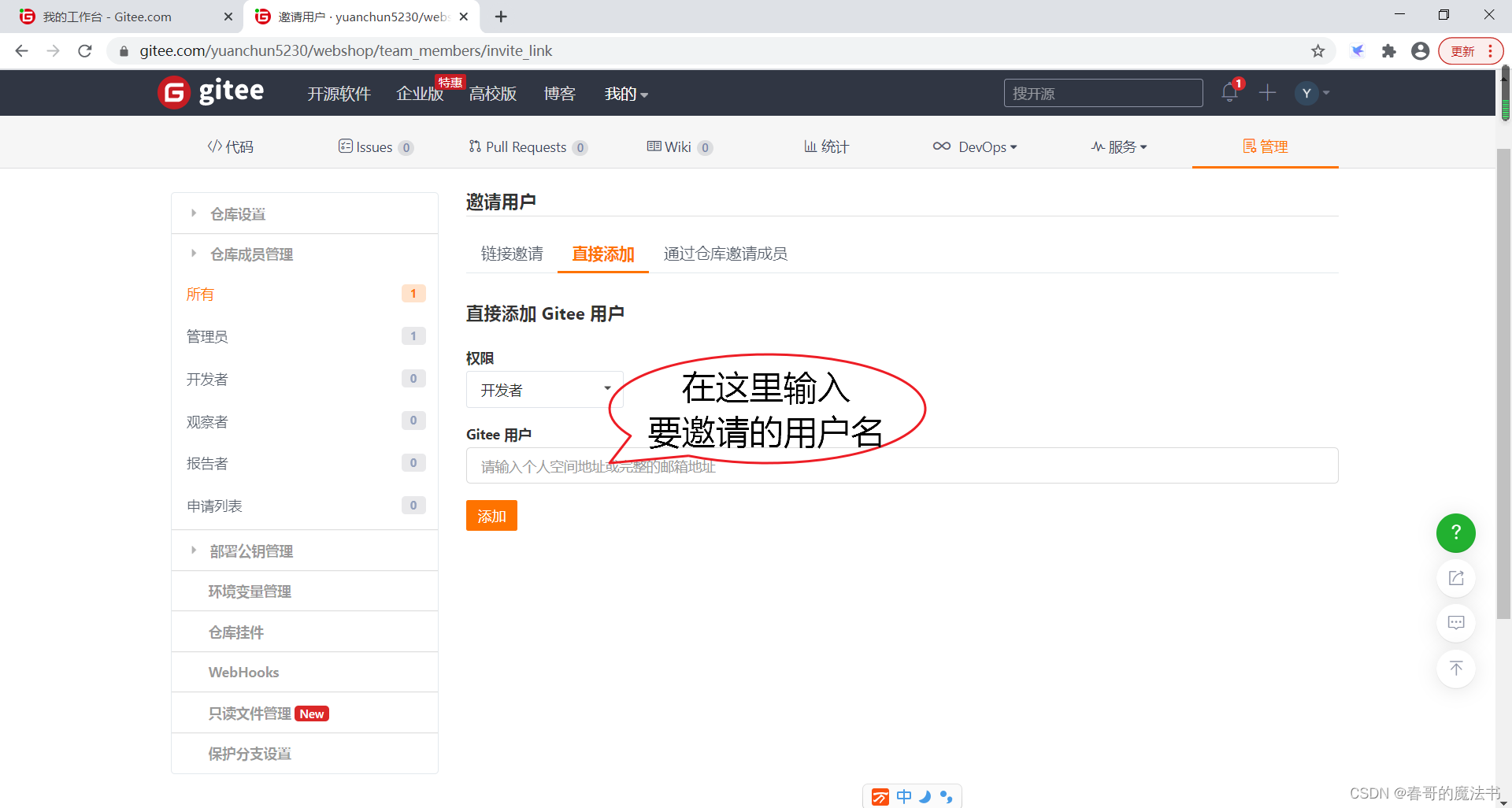Open the feedback chat floating icon

coord(1455,623)
